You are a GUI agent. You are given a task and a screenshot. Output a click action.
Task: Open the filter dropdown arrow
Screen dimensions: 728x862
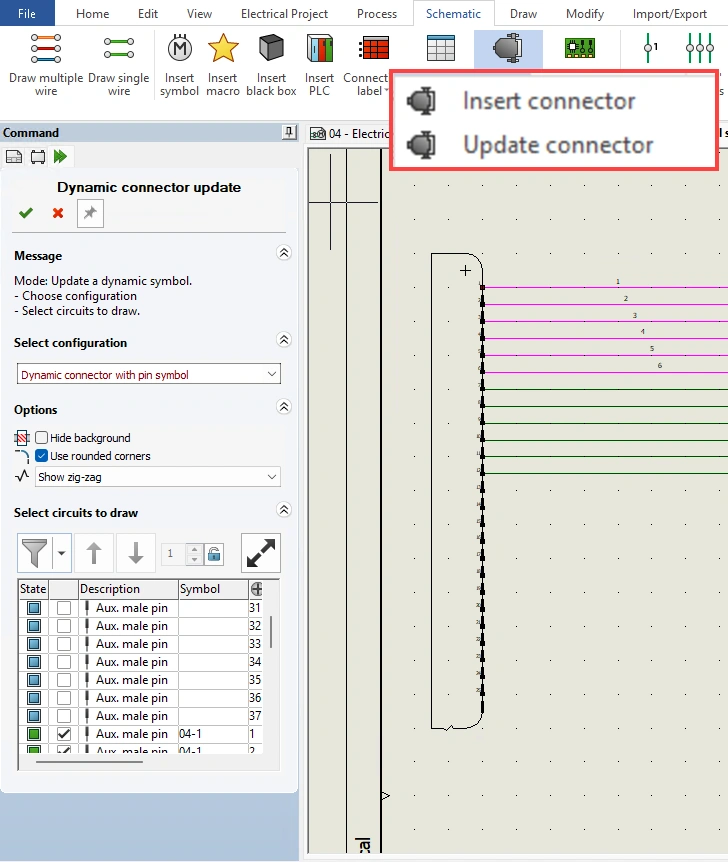click(x=62, y=552)
